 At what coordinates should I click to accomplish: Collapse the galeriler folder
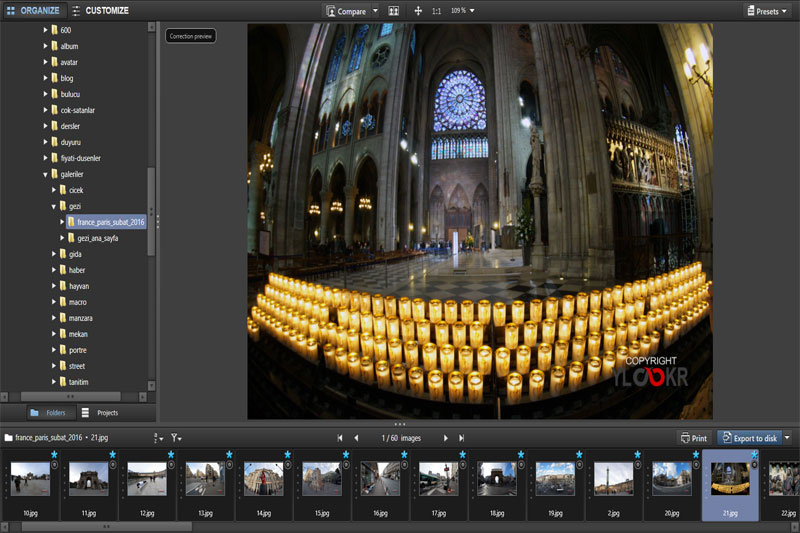pyautogui.click(x=45, y=174)
